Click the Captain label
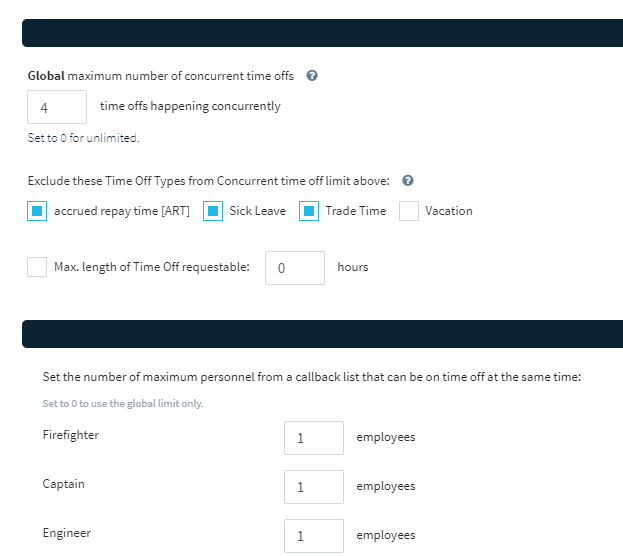 pos(64,484)
